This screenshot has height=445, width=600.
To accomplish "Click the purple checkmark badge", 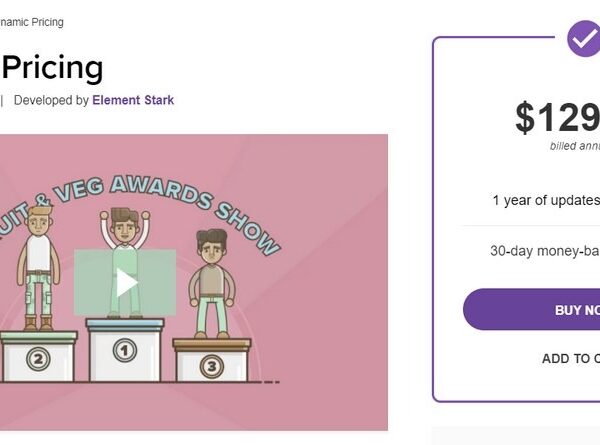I will pos(583,39).
